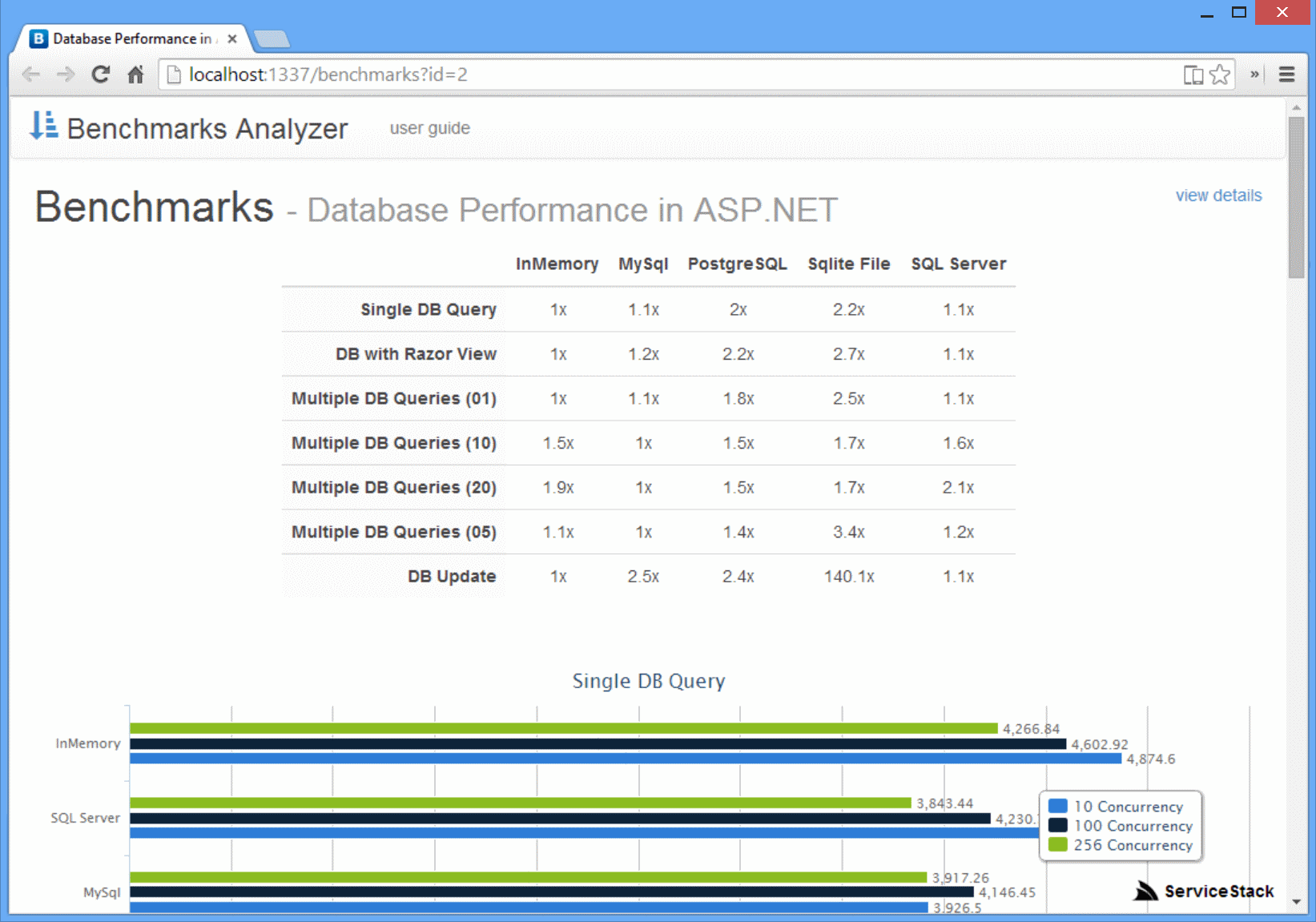Click the 2.5x MySql DB Update value
This screenshot has height=922, width=1316.
tap(643, 577)
